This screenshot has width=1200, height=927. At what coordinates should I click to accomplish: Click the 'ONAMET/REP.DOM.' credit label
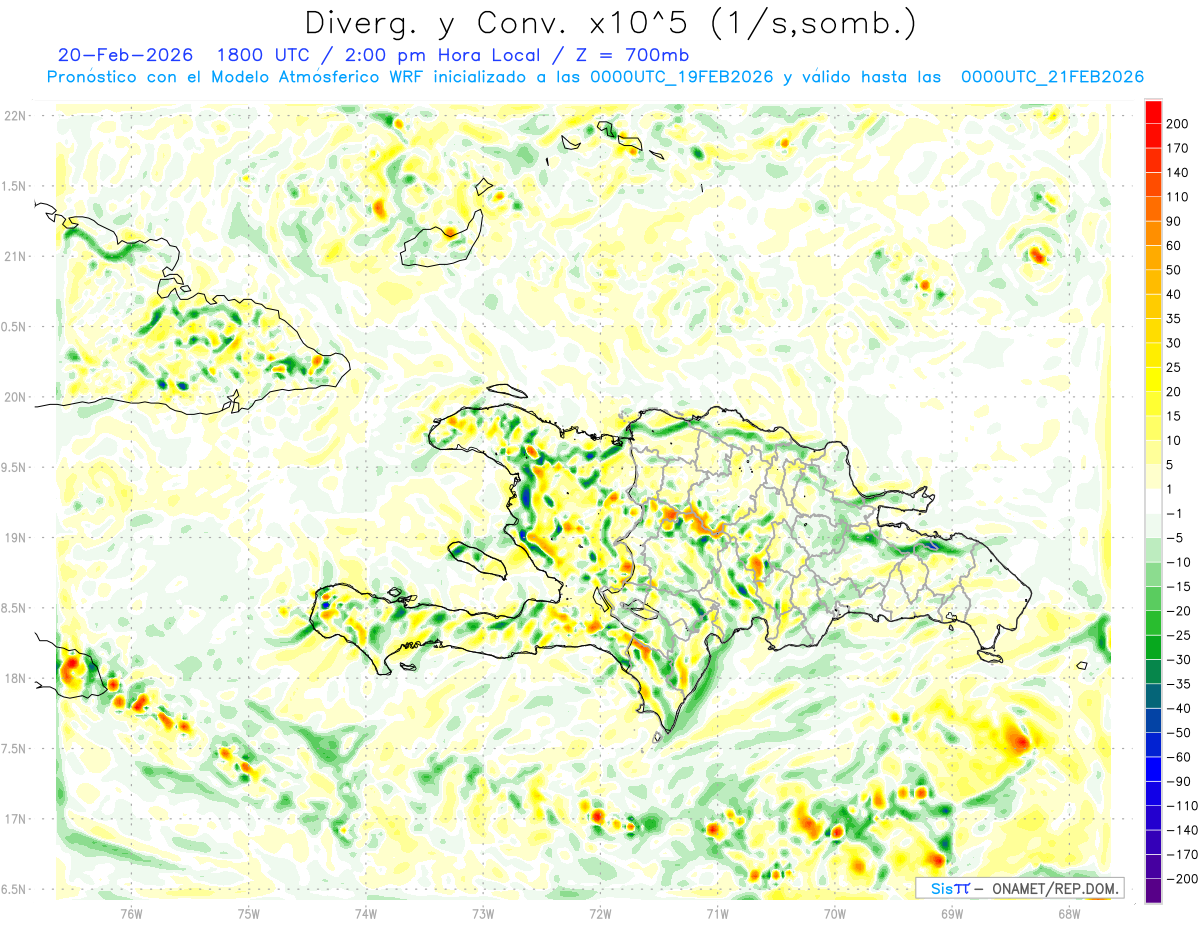[1054, 888]
